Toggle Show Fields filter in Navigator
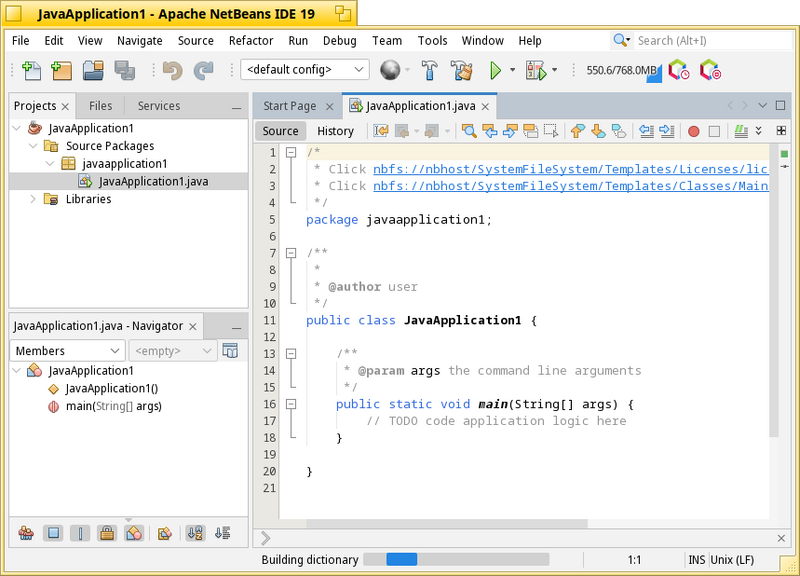Viewport: 800px width, 576px height. (53, 534)
